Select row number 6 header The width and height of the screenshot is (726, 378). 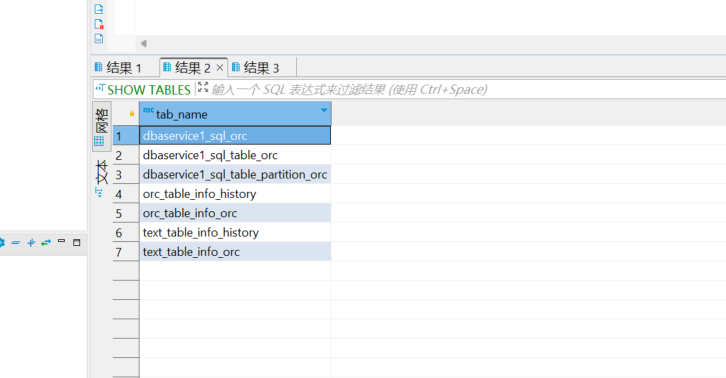126,233
